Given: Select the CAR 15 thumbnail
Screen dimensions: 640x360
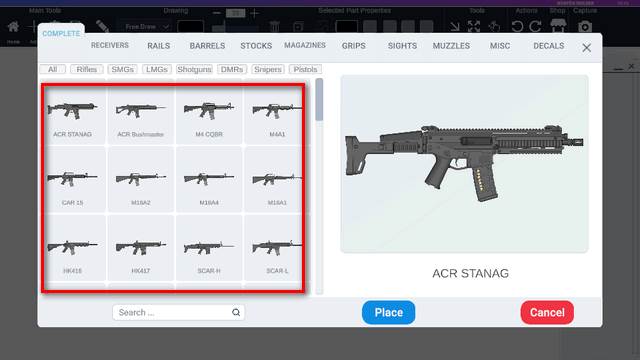Looking at the screenshot, I should coord(72,180).
